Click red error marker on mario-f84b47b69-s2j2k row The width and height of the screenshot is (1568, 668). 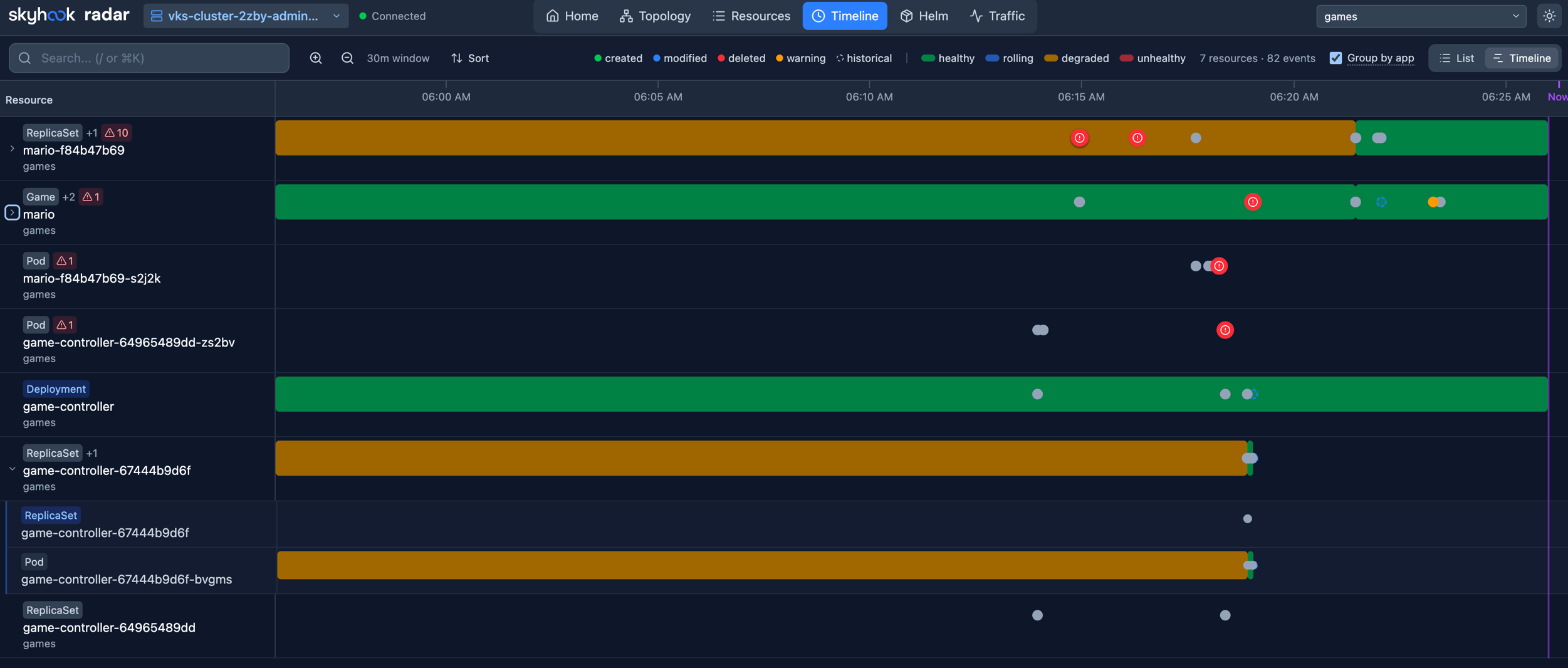[1219, 266]
